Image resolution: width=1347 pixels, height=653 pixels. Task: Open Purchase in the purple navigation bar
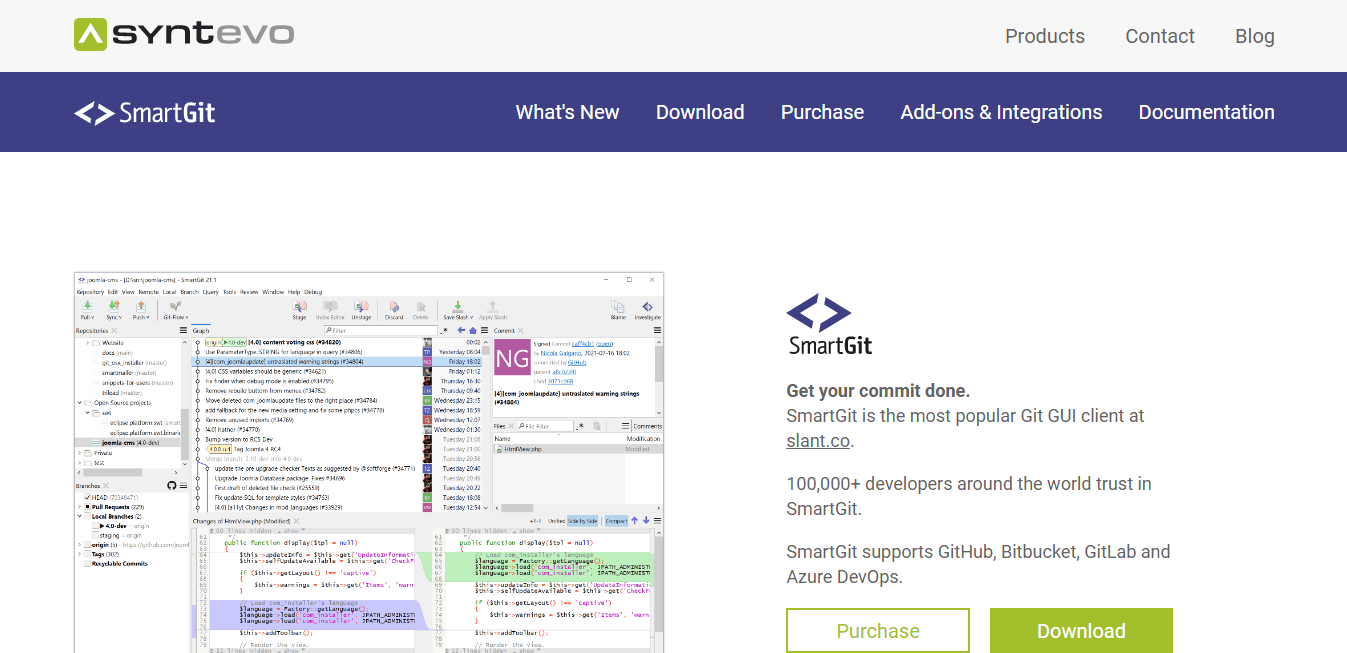coord(822,112)
